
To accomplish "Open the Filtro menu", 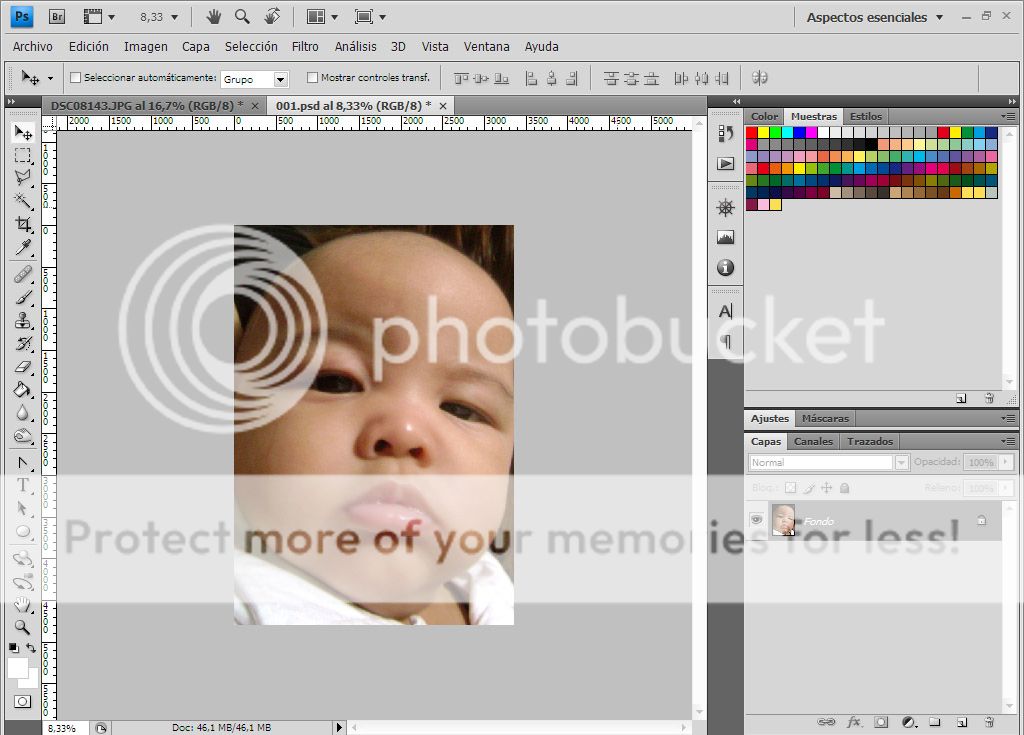I will pyautogui.click(x=305, y=46).
